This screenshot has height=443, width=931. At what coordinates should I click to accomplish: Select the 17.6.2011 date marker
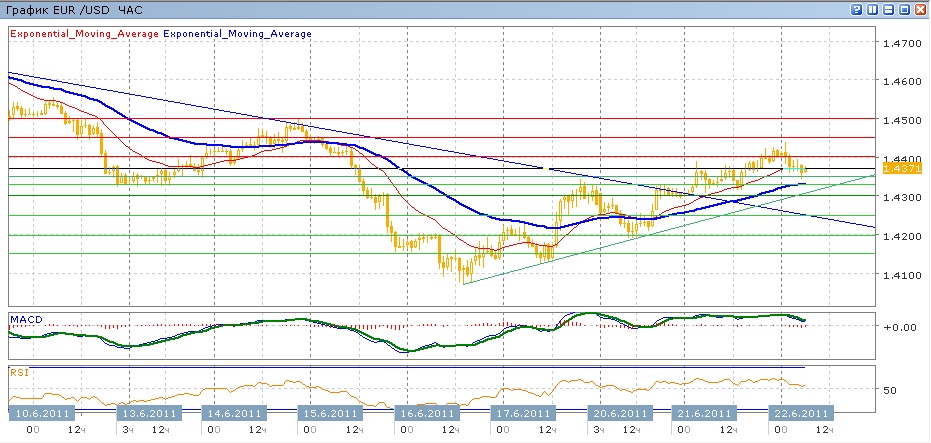(523, 413)
